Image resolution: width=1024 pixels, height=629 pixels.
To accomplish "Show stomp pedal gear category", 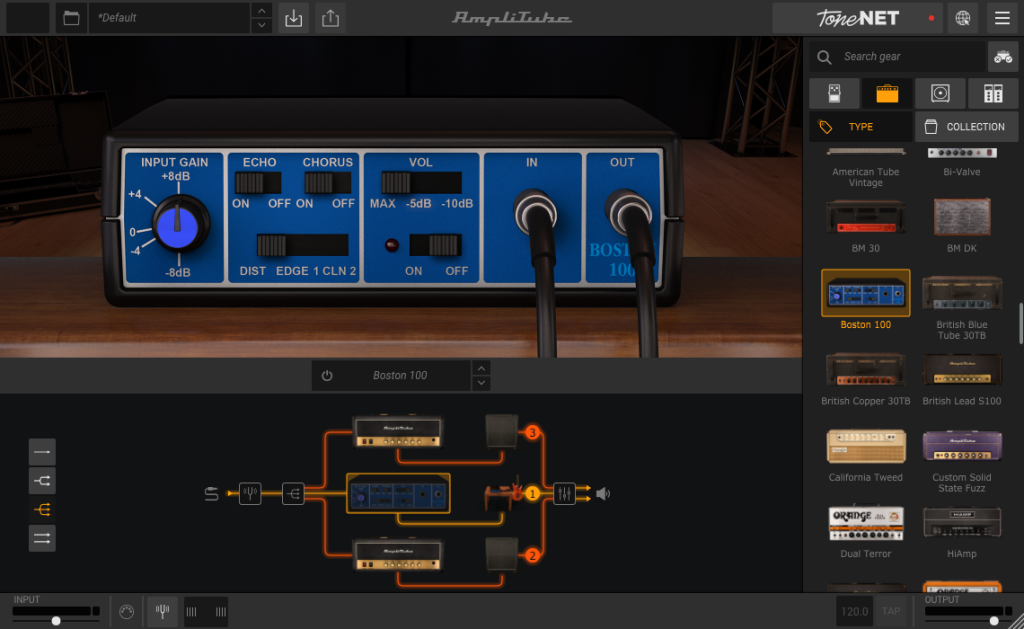I will pyautogui.click(x=834, y=93).
